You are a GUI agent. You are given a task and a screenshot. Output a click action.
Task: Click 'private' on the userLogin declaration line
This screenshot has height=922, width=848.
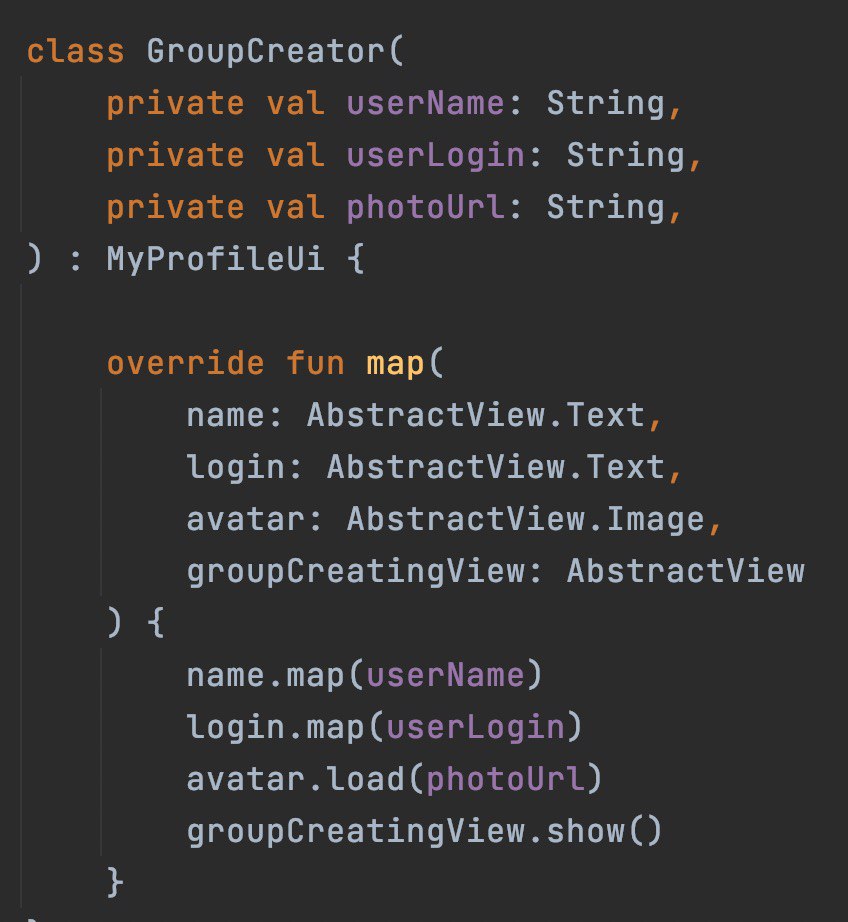click(x=175, y=156)
